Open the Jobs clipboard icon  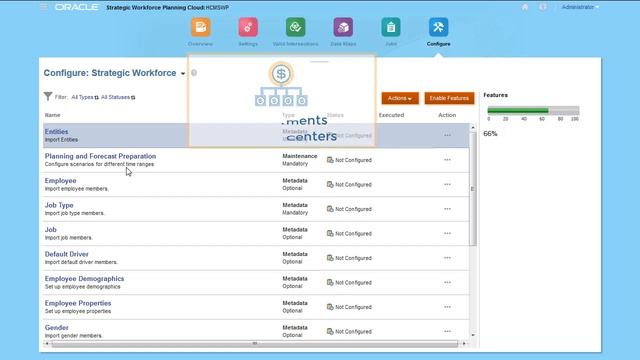point(391,27)
